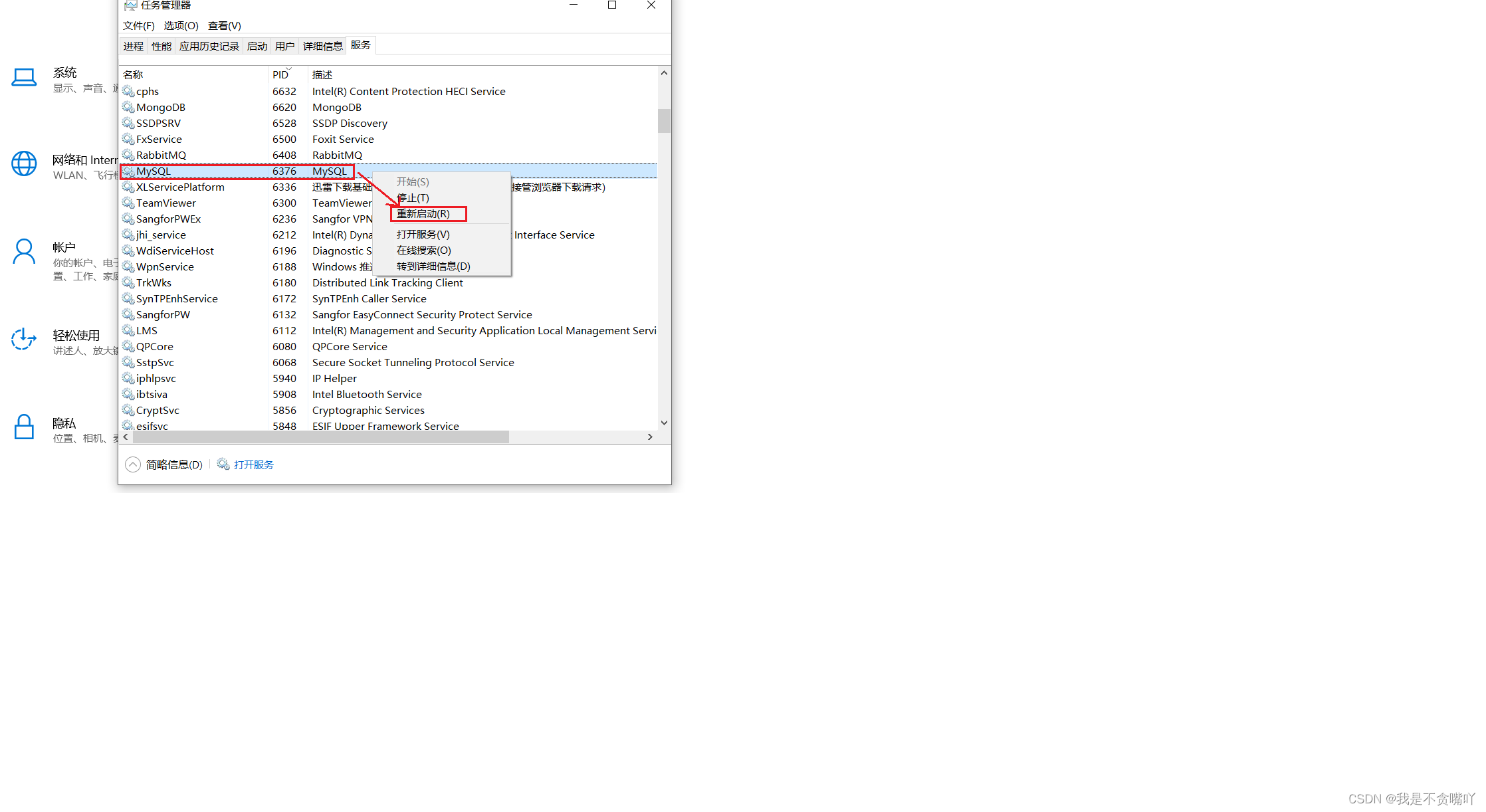Click the ibtsiva gear icon
This screenshot has height=812, width=1486.
tap(128, 394)
